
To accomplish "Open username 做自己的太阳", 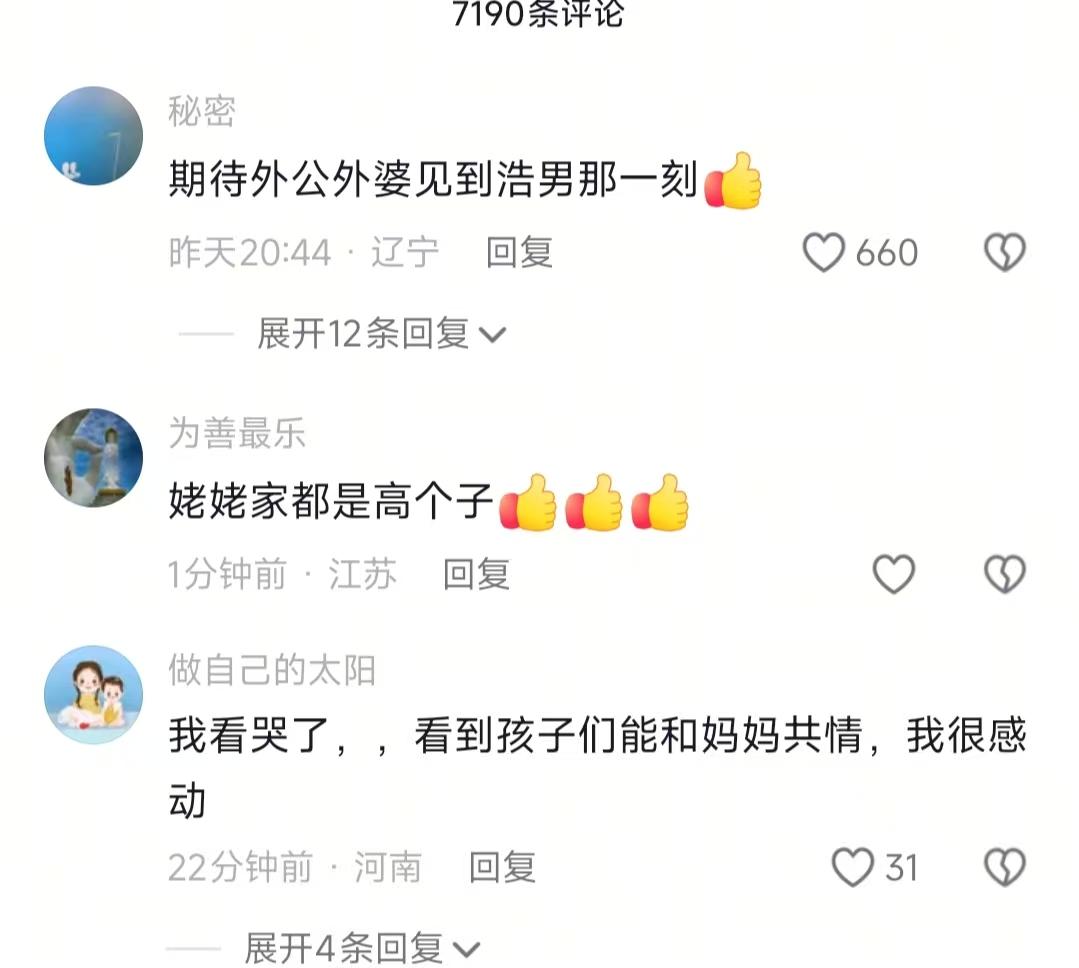I will point(272,670).
